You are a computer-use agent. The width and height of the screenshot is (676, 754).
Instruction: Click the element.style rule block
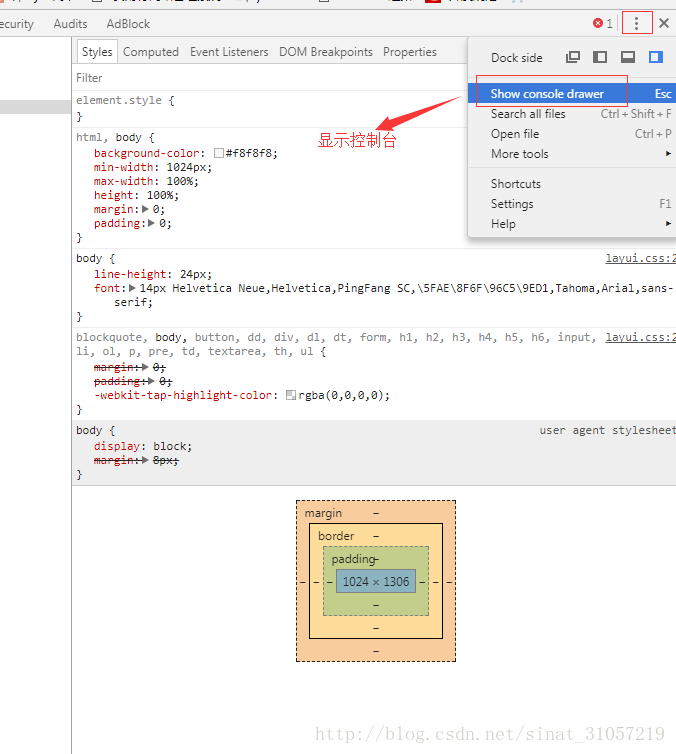pyautogui.click(x=269, y=108)
